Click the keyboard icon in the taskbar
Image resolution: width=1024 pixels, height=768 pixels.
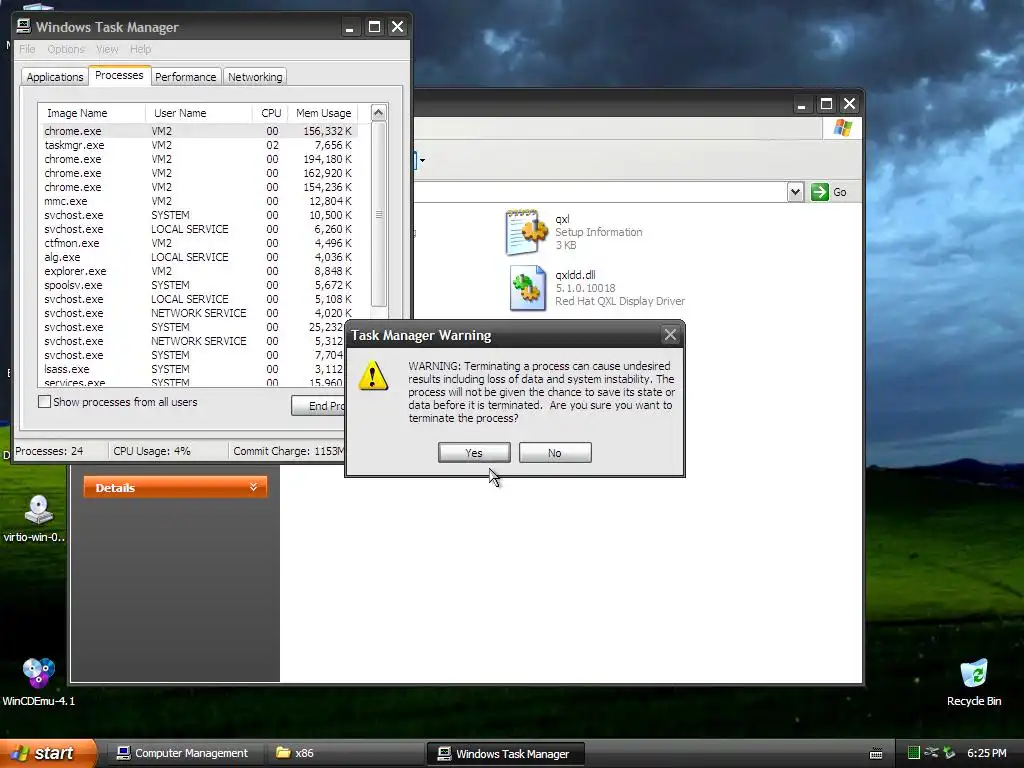pyautogui.click(x=876, y=754)
